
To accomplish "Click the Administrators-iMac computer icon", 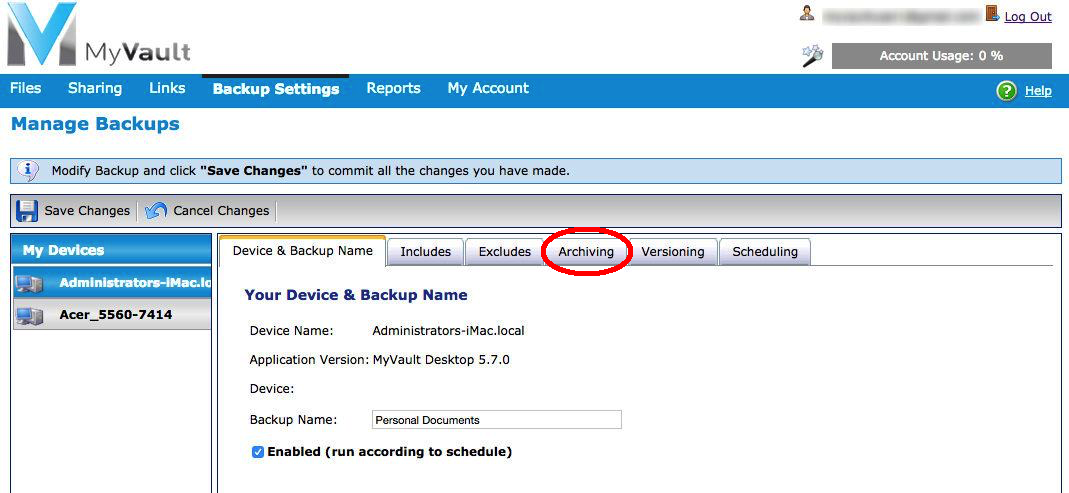I will [x=29, y=283].
